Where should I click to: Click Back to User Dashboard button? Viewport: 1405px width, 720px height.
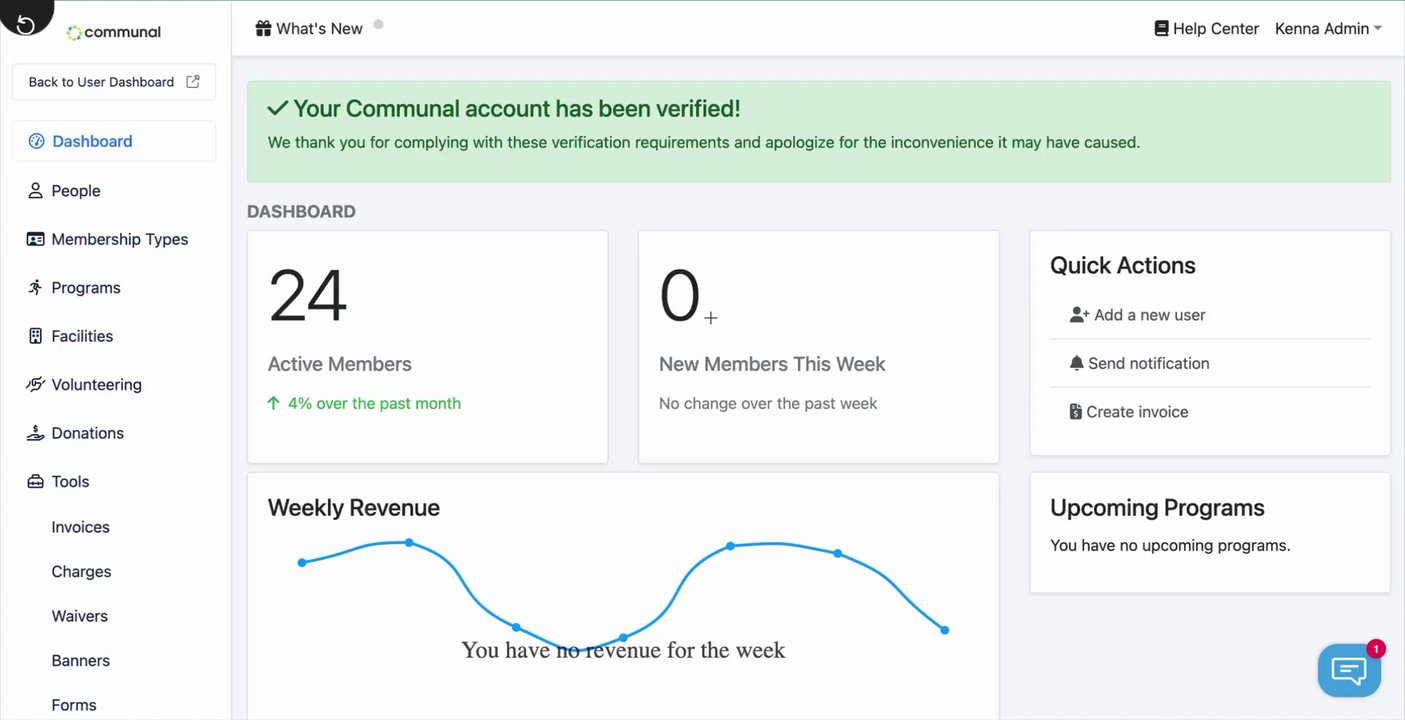point(114,82)
